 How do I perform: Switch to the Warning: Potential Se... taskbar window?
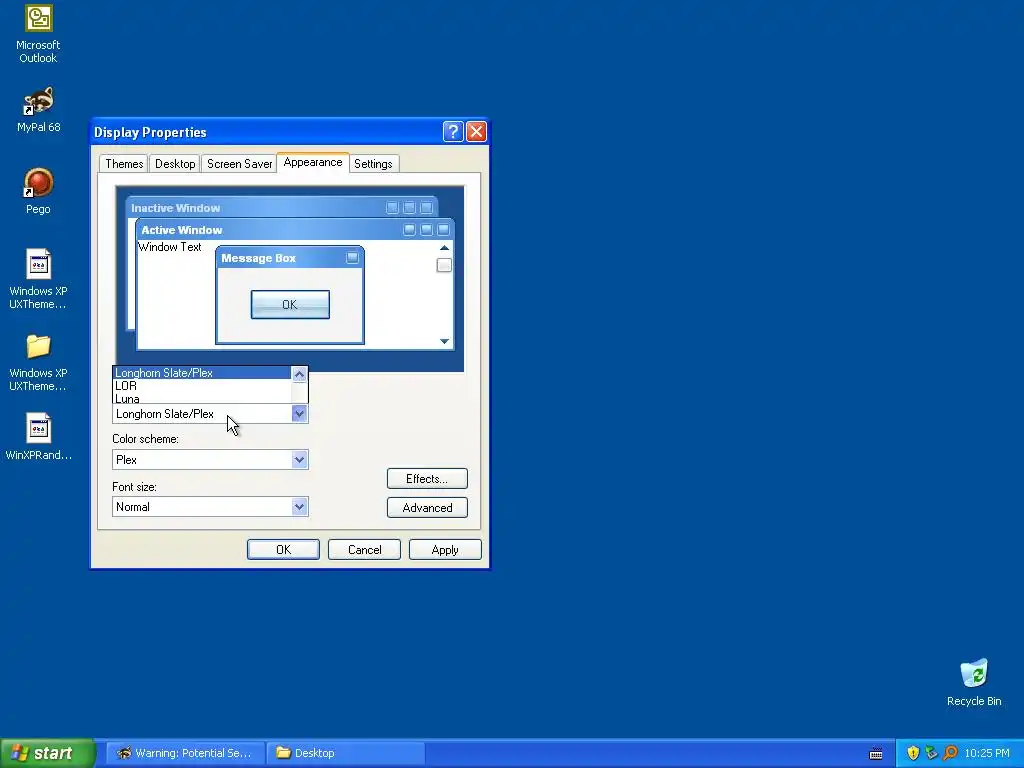coord(186,753)
